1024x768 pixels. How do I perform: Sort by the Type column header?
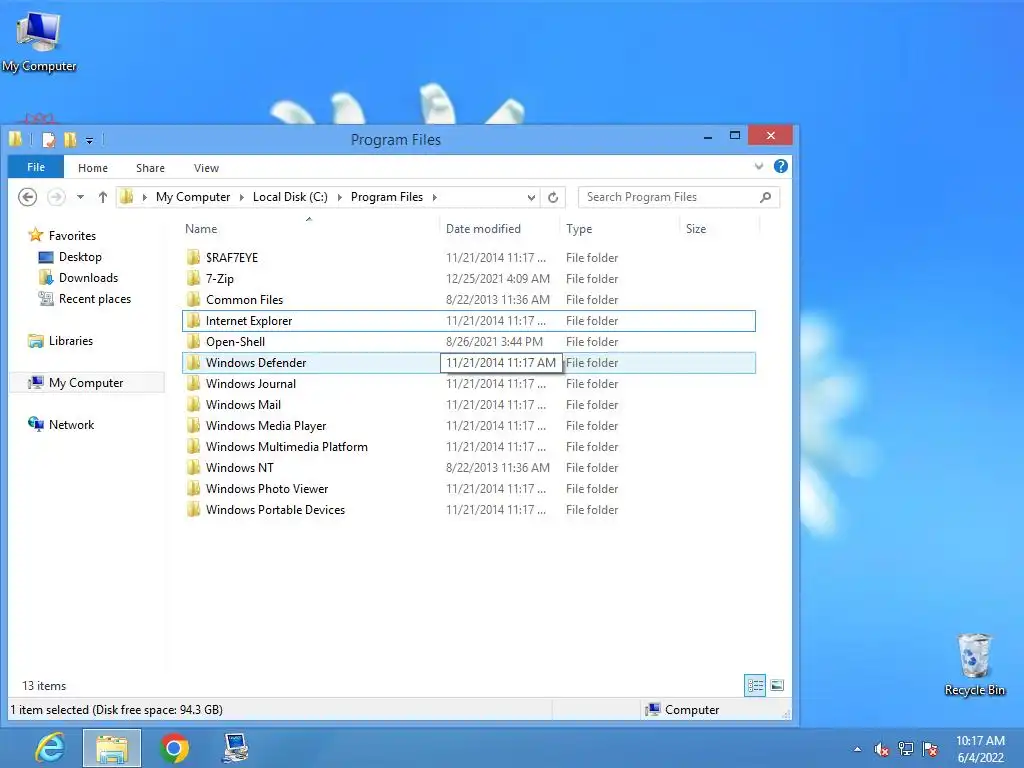pyautogui.click(x=619, y=229)
